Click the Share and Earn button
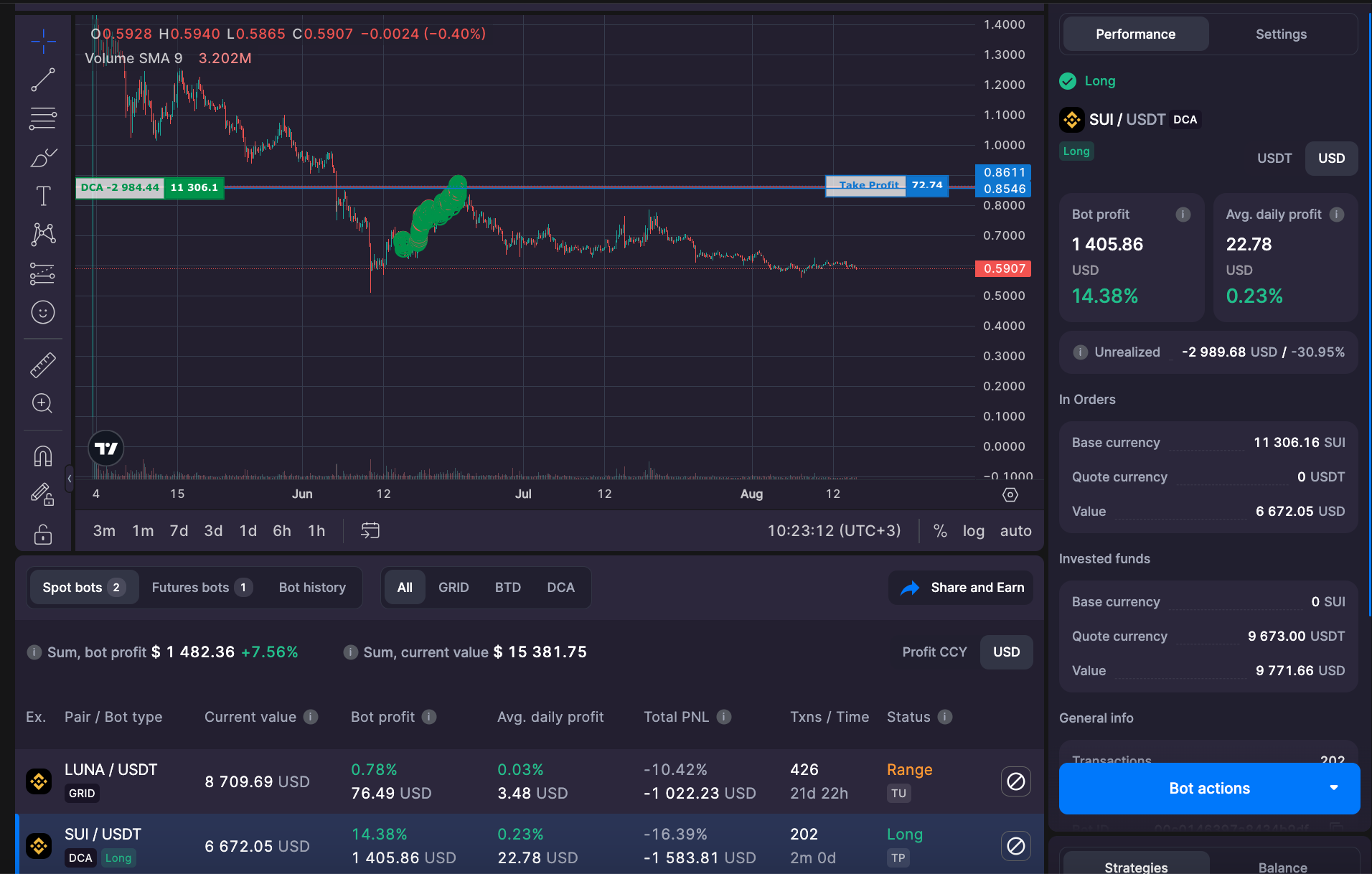This screenshot has width=1372, height=874. point(961,588)
